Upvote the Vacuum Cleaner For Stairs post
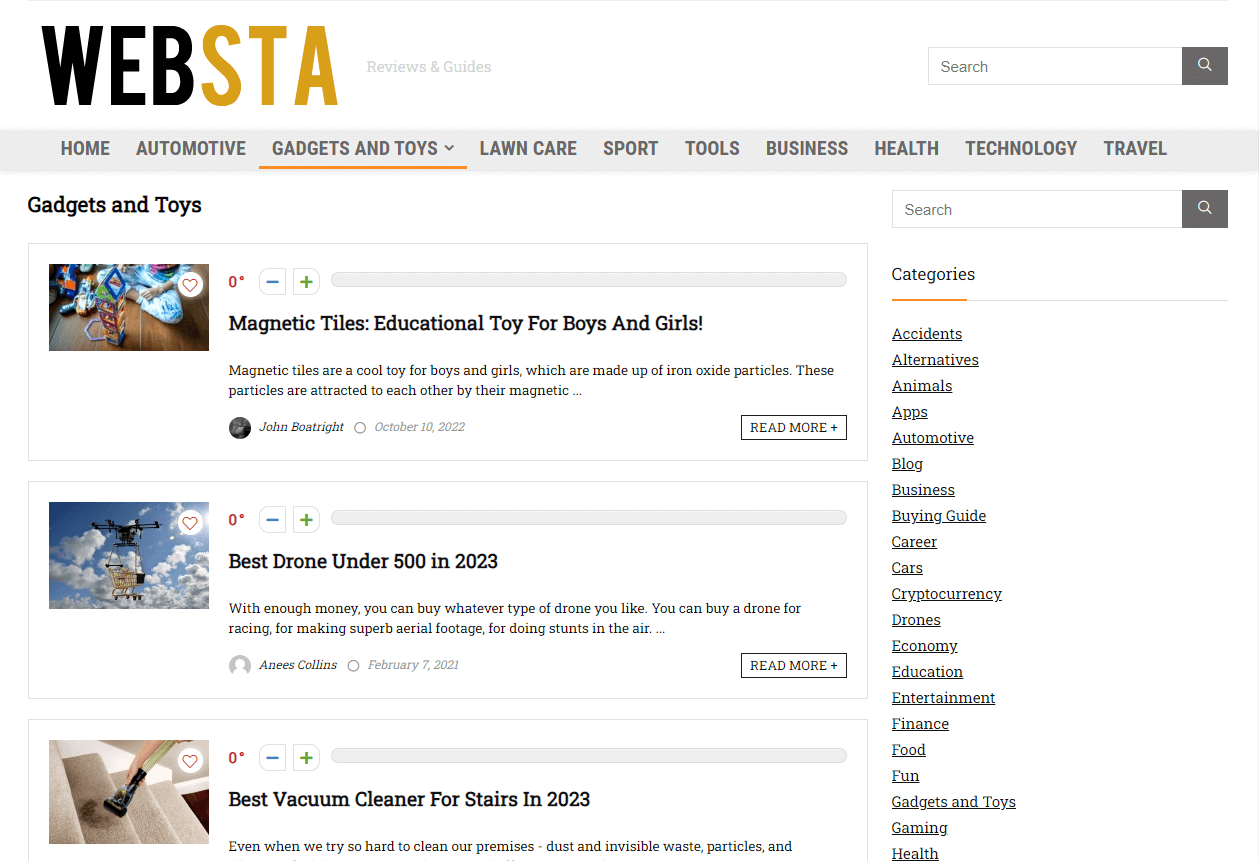Image resolution: width=1259 pixels, height=861 pixels. 306,758
